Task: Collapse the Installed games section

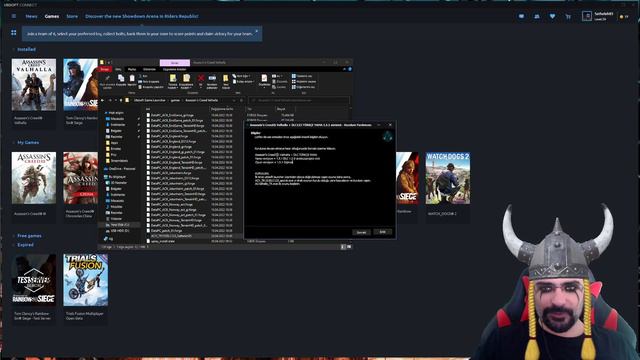Action: click(27, 49)
